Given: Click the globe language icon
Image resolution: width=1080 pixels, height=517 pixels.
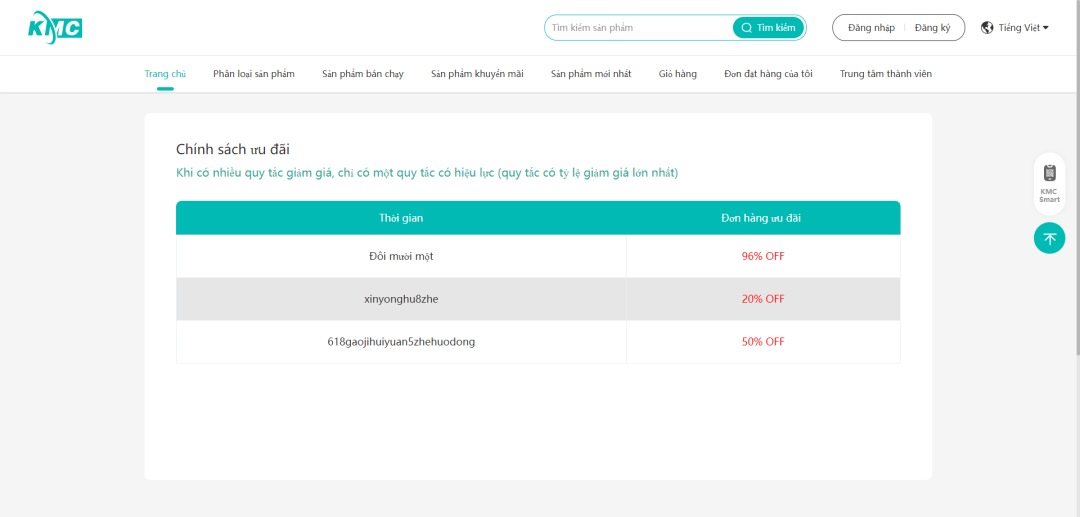Looking at the screenshot, I should point(987,28).
